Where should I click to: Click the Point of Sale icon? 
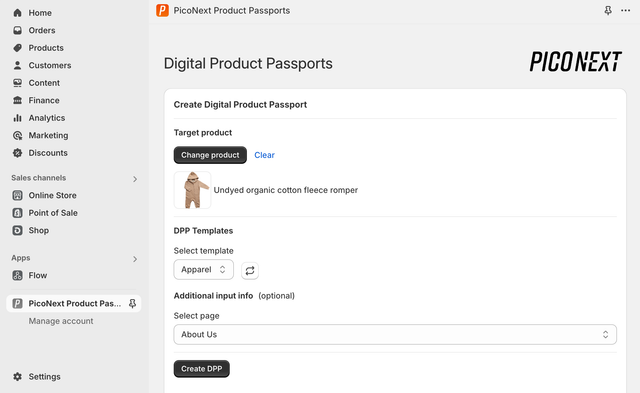[x=17, y=213]
